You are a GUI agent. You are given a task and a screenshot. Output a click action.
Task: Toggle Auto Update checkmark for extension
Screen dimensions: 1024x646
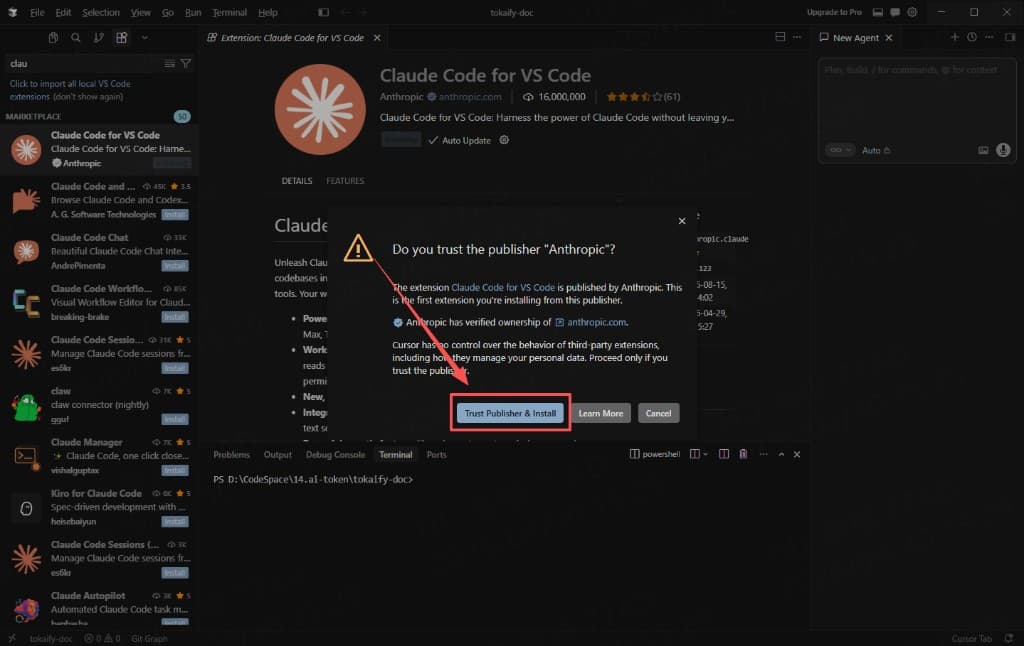click(x=459, y=140)
